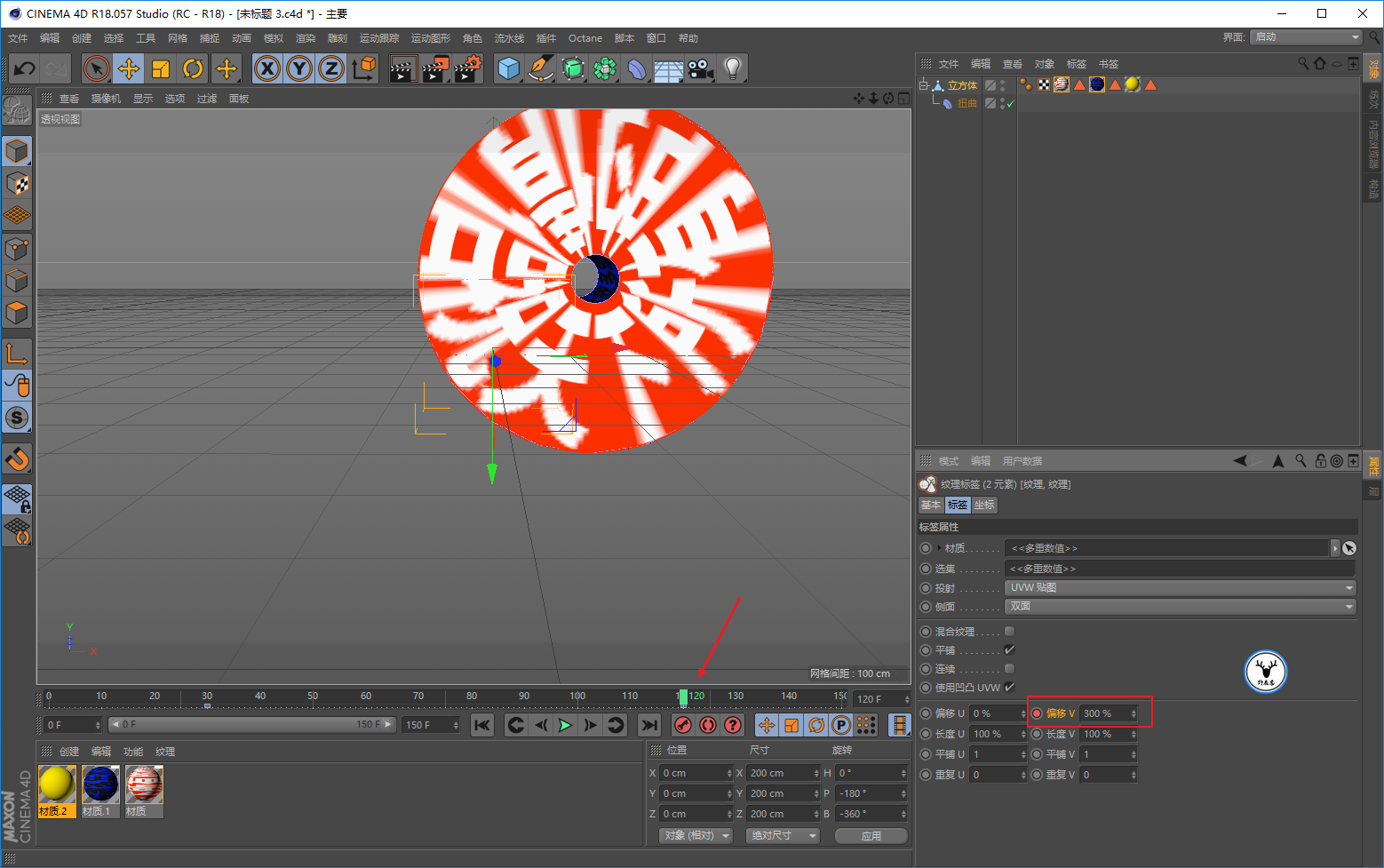
Task: Activate the Rotate tool in top toolbar
Action: pos(193,68)
